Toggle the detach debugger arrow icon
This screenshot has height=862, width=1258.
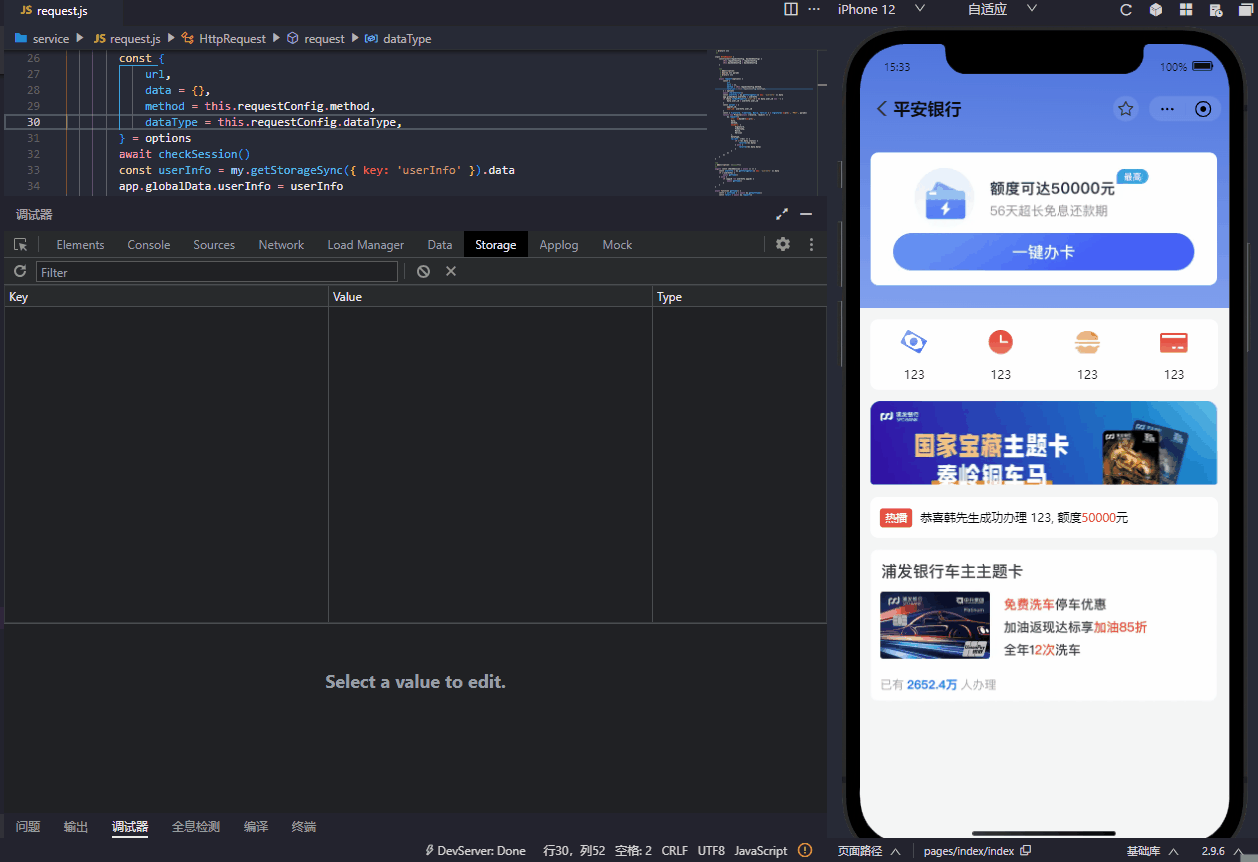pyautogui.click(x=781, y=213)
